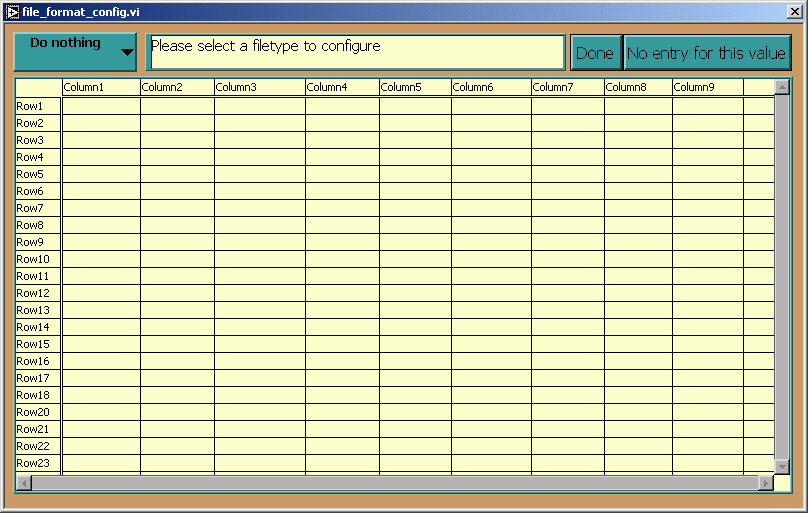Select the Row14 header
This screenshot has width=808, height=513.
point(38,327)
